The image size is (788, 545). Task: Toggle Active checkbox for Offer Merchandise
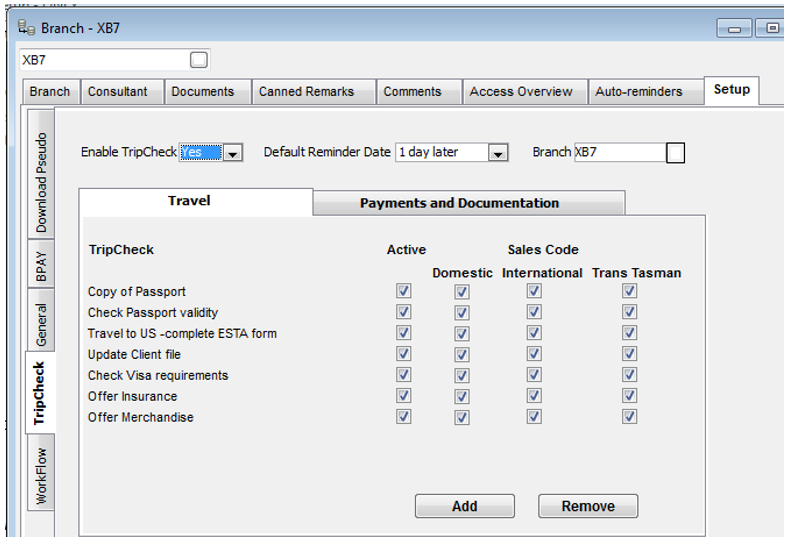pyautogui.click(x=404, y=417)
